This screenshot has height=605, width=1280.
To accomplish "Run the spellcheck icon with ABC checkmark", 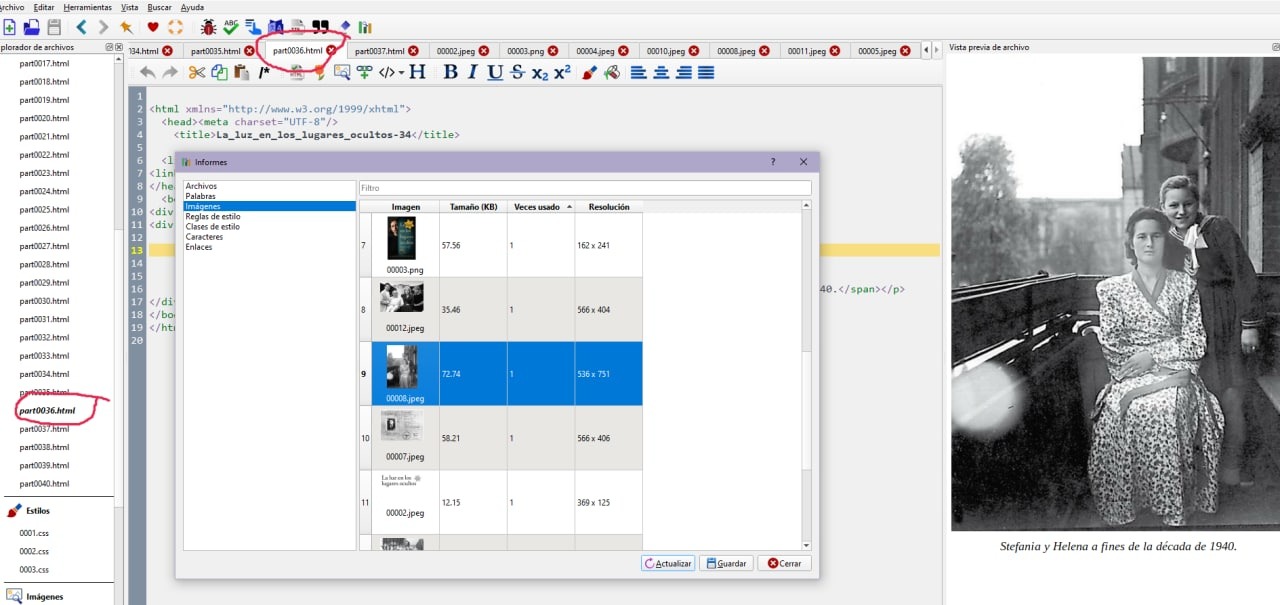I will [x=231, y=27].
